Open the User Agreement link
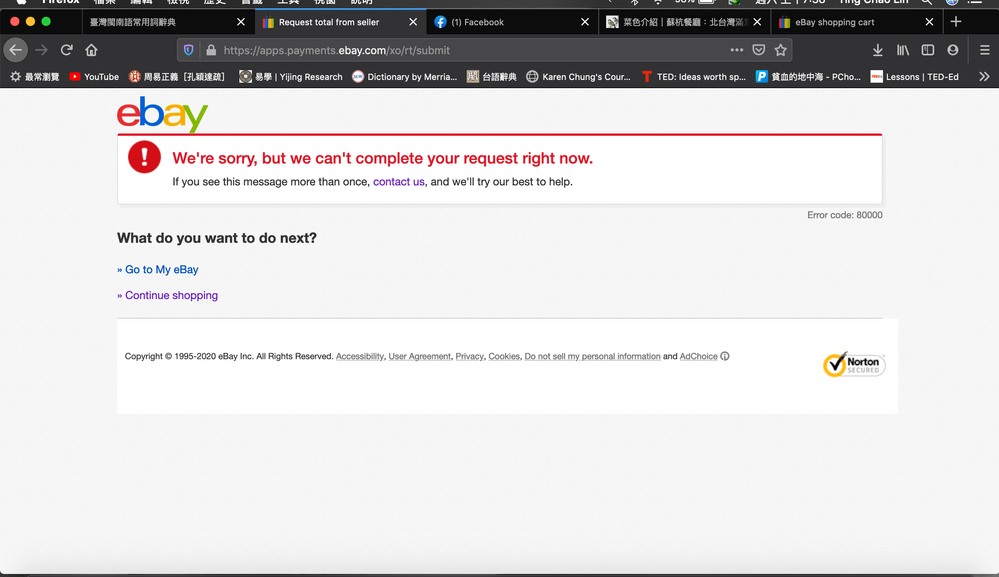Screen dimensions: 999x577 point(419,356)
